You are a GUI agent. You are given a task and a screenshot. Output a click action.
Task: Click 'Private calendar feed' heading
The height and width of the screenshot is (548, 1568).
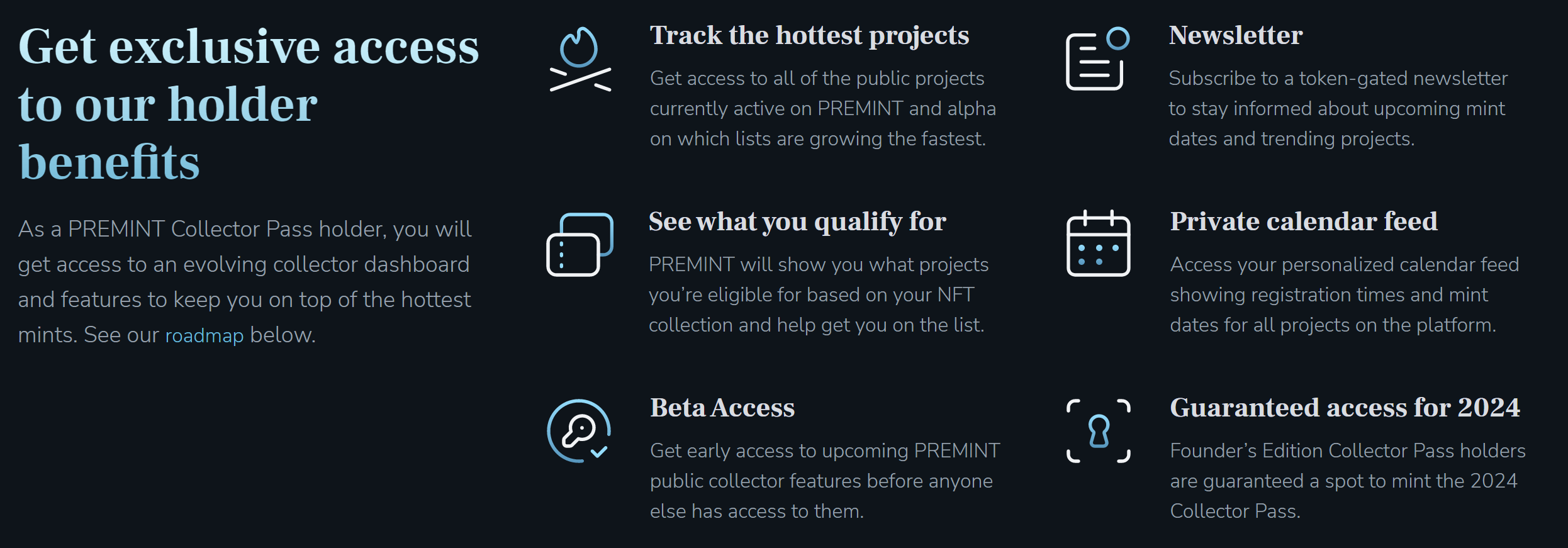[1304, 221]
